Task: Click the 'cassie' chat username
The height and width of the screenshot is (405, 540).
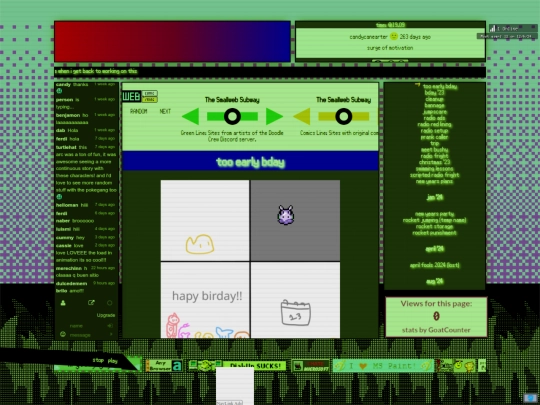Action: pos(64,246)
